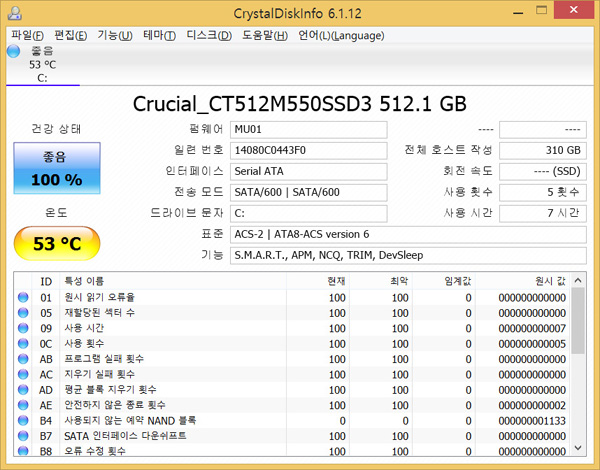Click the 좋음 100 % health status button
This screenshot has width=600, height=470.
pyautogui.click(x=57, y=168)
